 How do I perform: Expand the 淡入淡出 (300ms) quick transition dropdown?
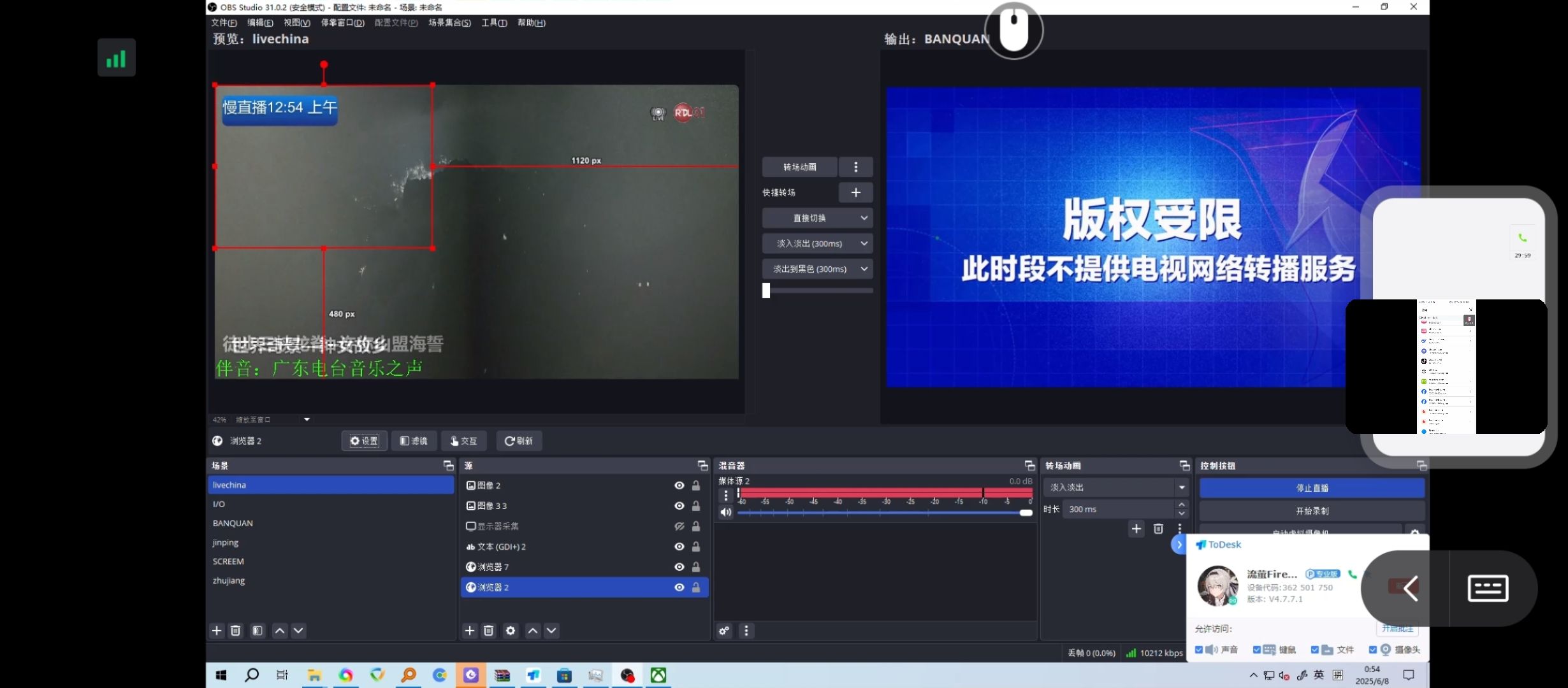click(864, 243)
